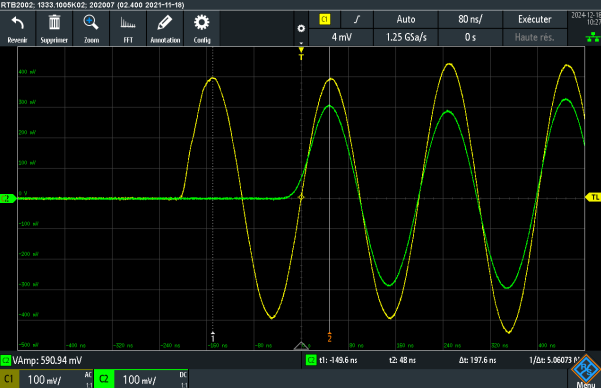
Task: Open the small settings gear above waveform
Action: [x=301, y=29]
